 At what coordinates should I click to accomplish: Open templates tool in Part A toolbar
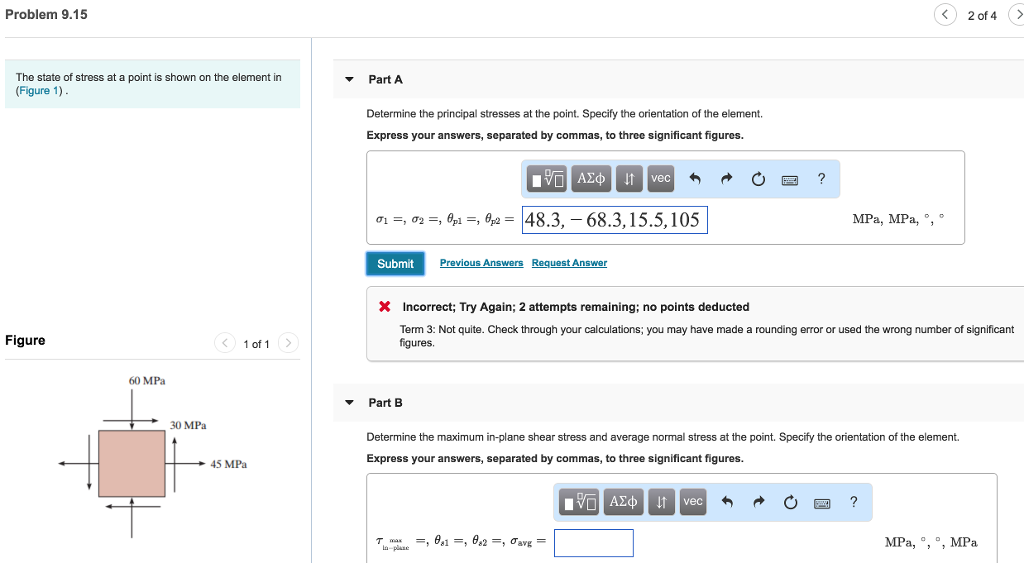[x=547, y=178]
